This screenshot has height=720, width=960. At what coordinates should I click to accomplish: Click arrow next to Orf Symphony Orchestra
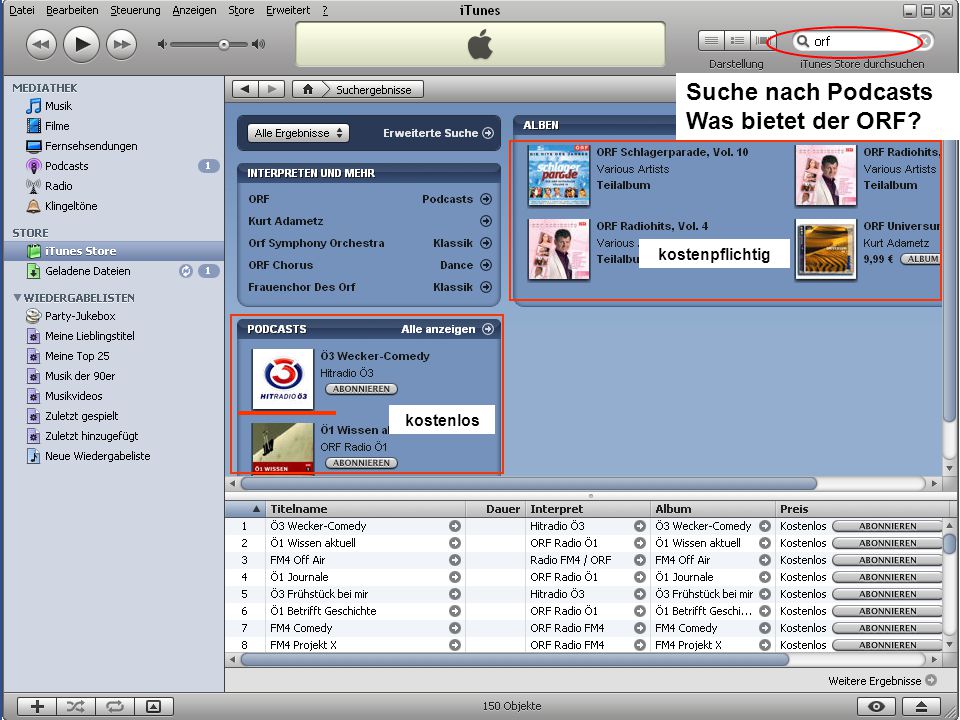pyautogui.click(x=486, y=243)
